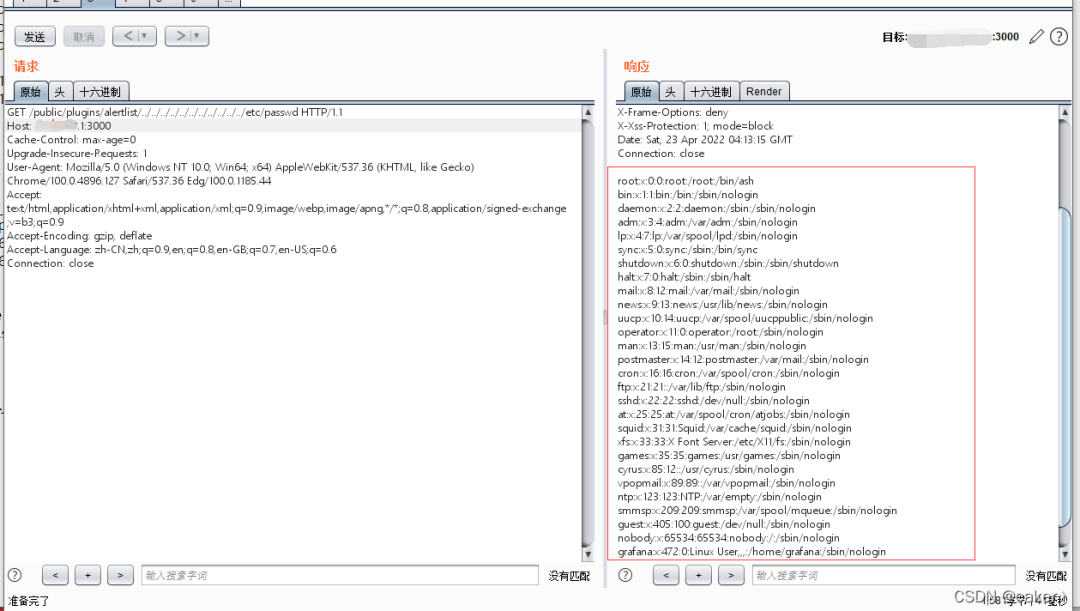The image size is (1080, 611).
Task: Click request search previous match button
Action: pos(55,575)
